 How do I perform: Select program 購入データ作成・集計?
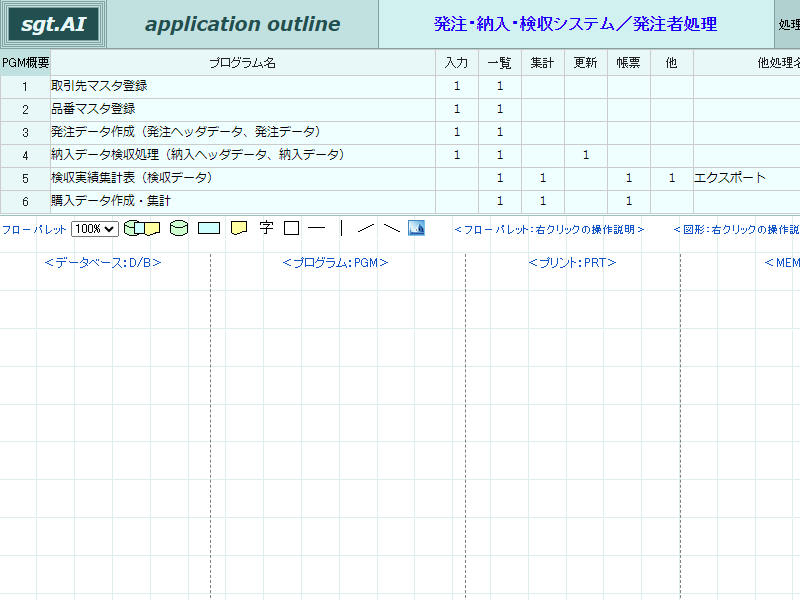pos(243,201)
